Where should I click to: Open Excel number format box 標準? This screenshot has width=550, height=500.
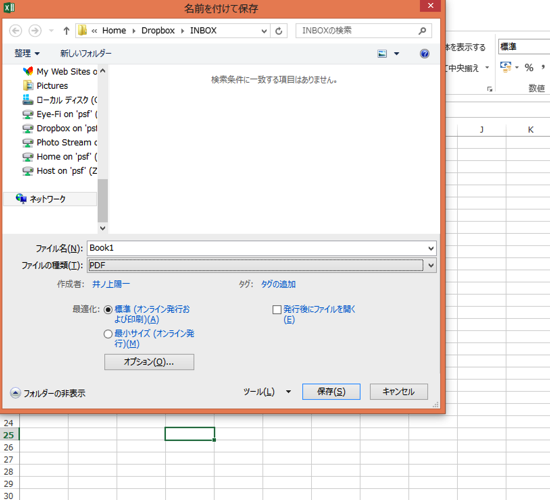point(524,46)
